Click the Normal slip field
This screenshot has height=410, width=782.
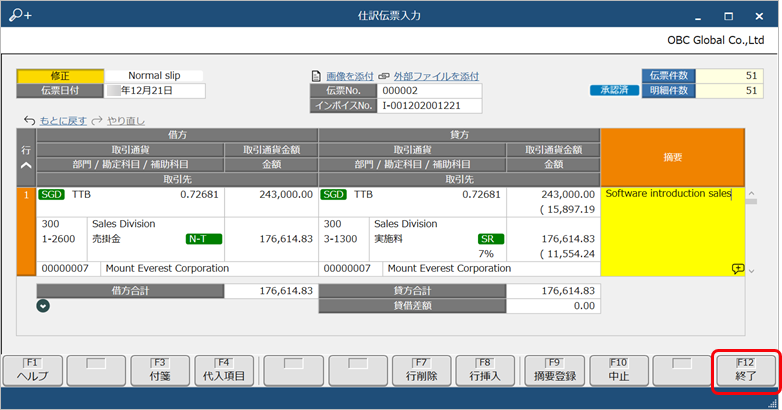coord(154,76)
